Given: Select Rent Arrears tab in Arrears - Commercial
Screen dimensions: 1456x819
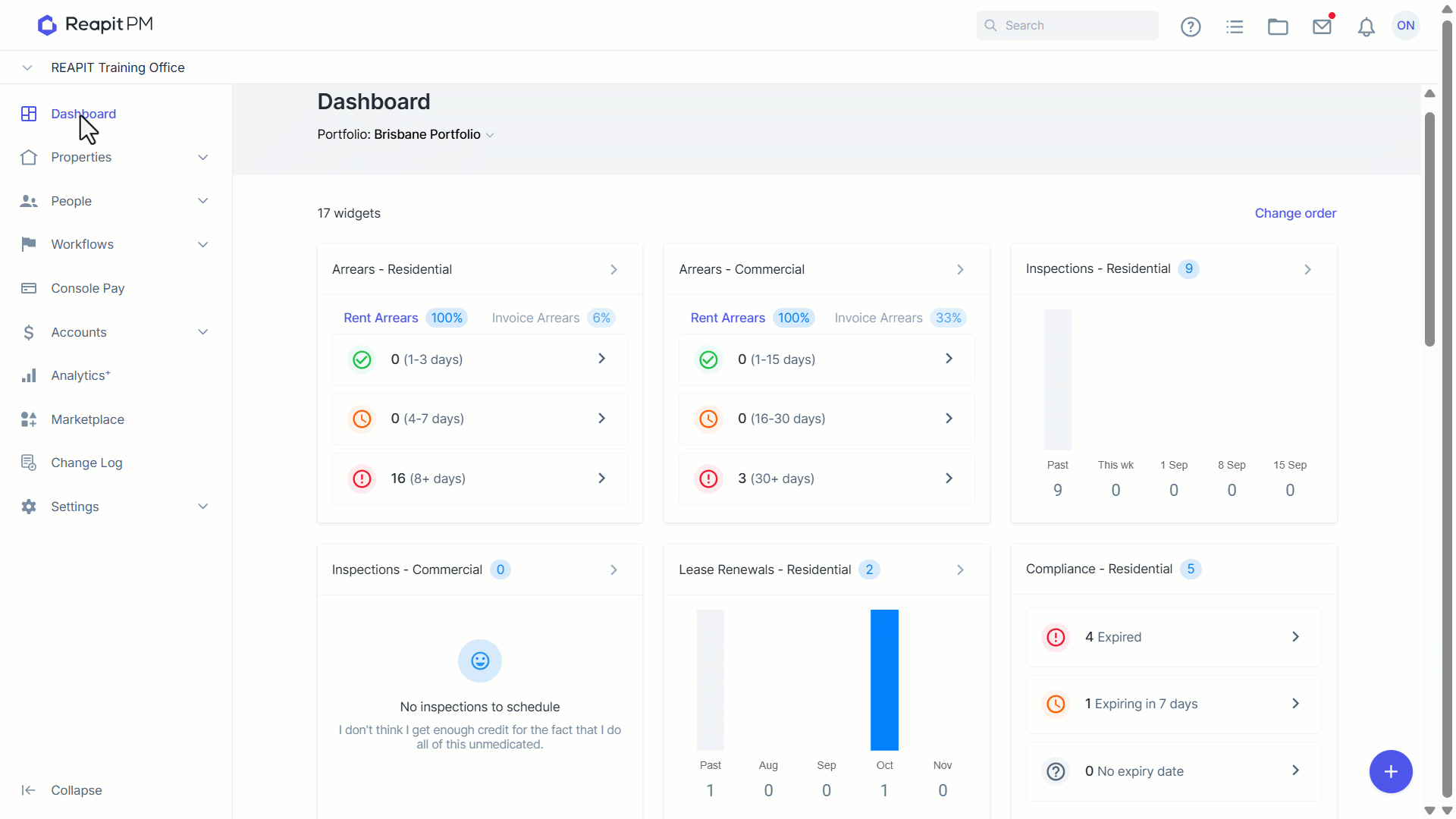Looking at the screenshot, I should click(x=752, y=318).
